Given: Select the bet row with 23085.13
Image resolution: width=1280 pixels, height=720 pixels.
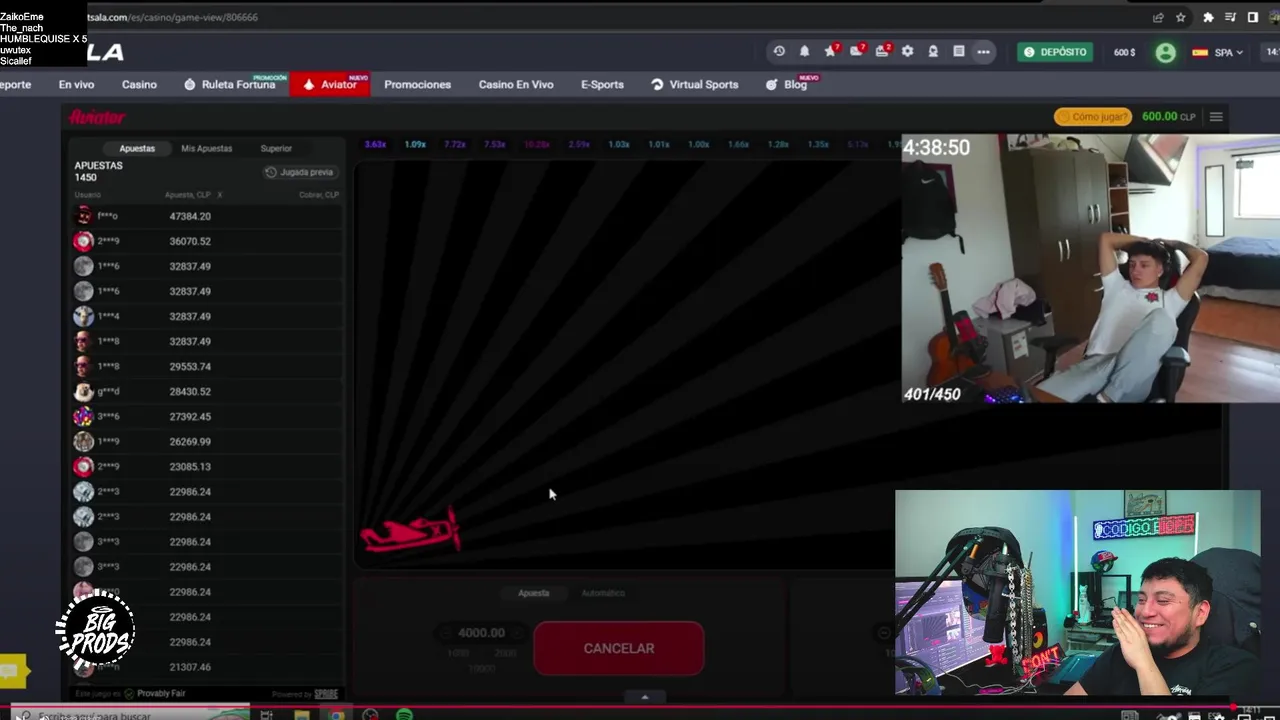Looking at the screenshot, I should pos(207,466).
